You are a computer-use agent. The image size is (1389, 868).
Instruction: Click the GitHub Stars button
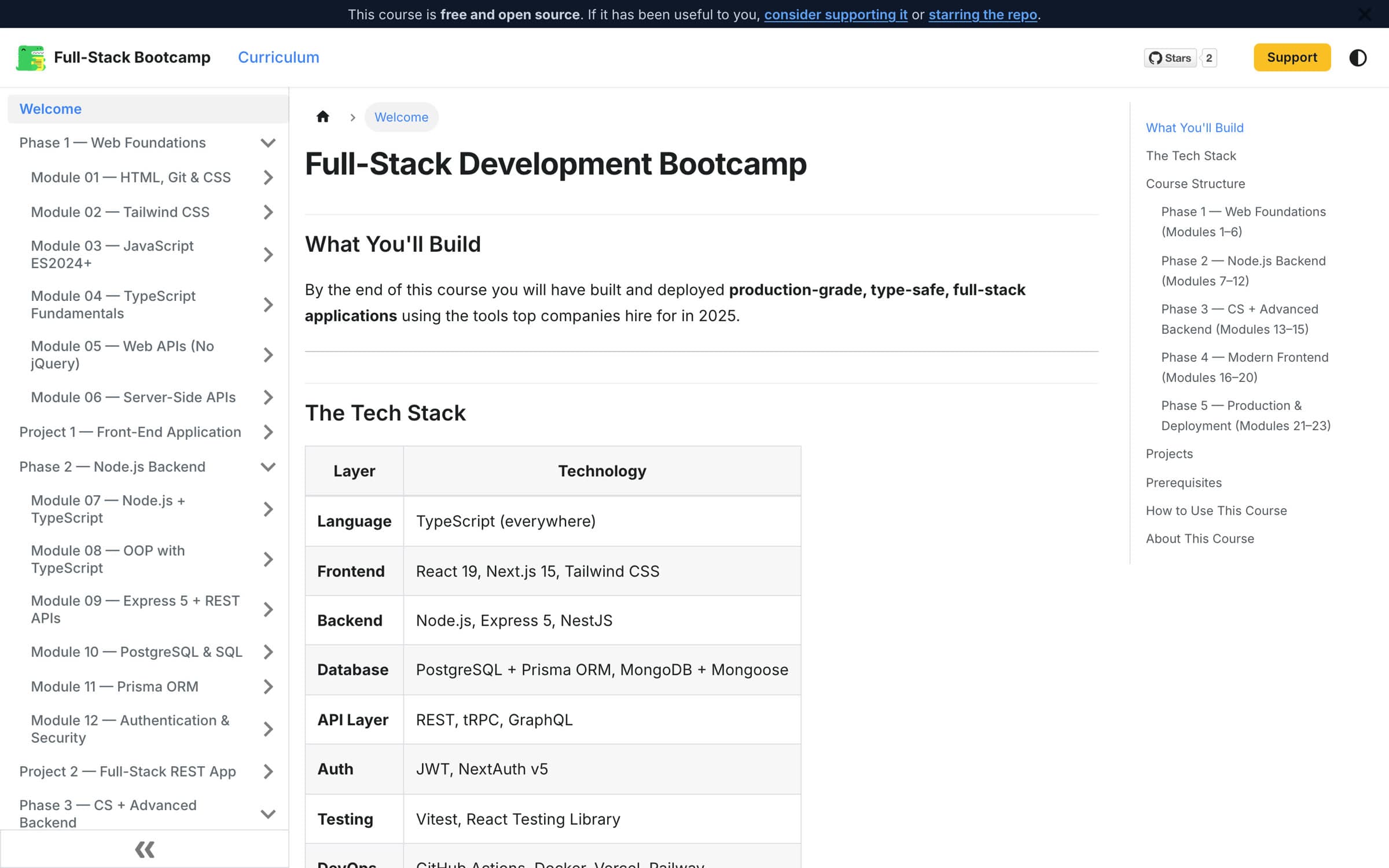pos(1170,58)
